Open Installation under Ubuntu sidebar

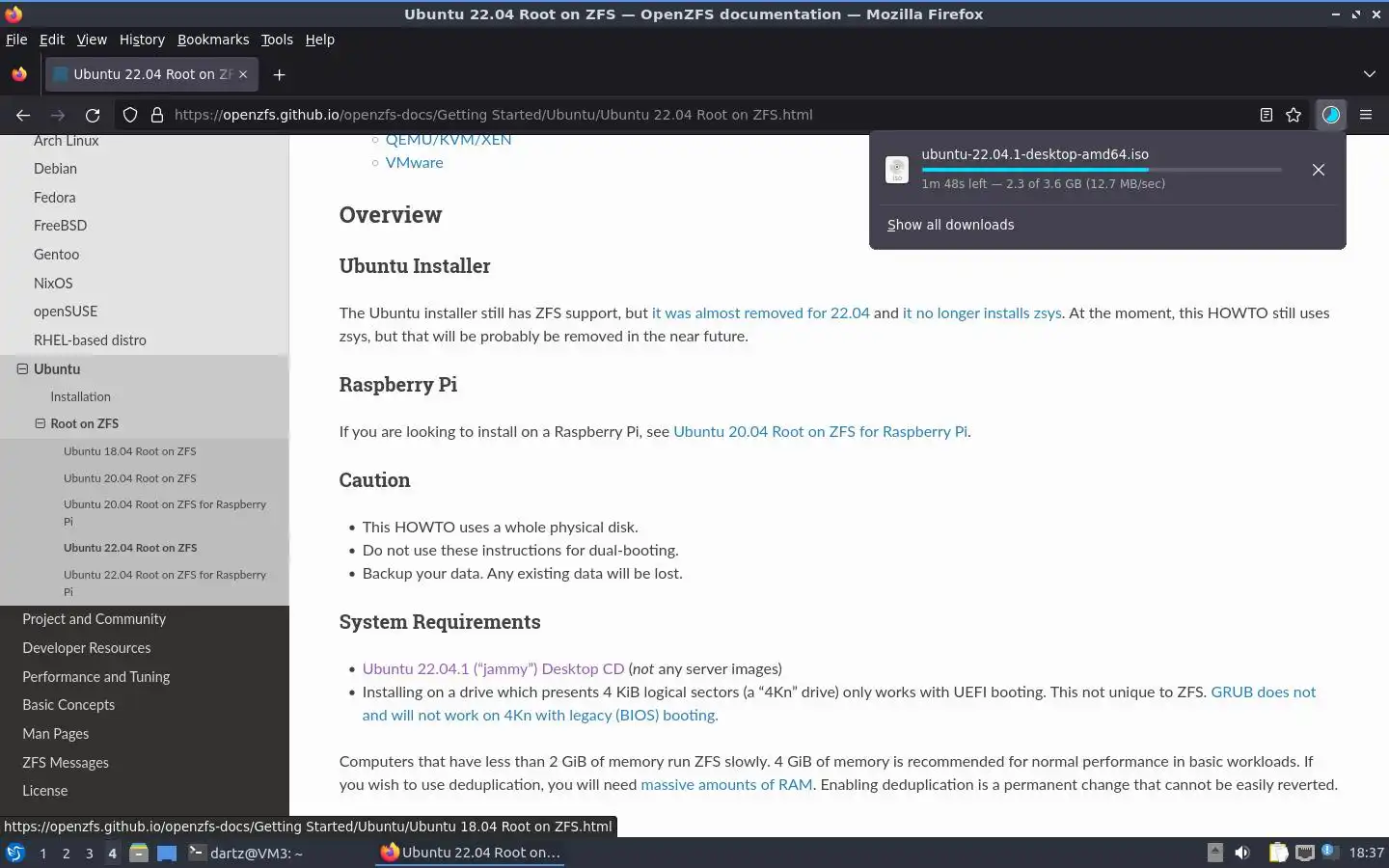[80, 396]
